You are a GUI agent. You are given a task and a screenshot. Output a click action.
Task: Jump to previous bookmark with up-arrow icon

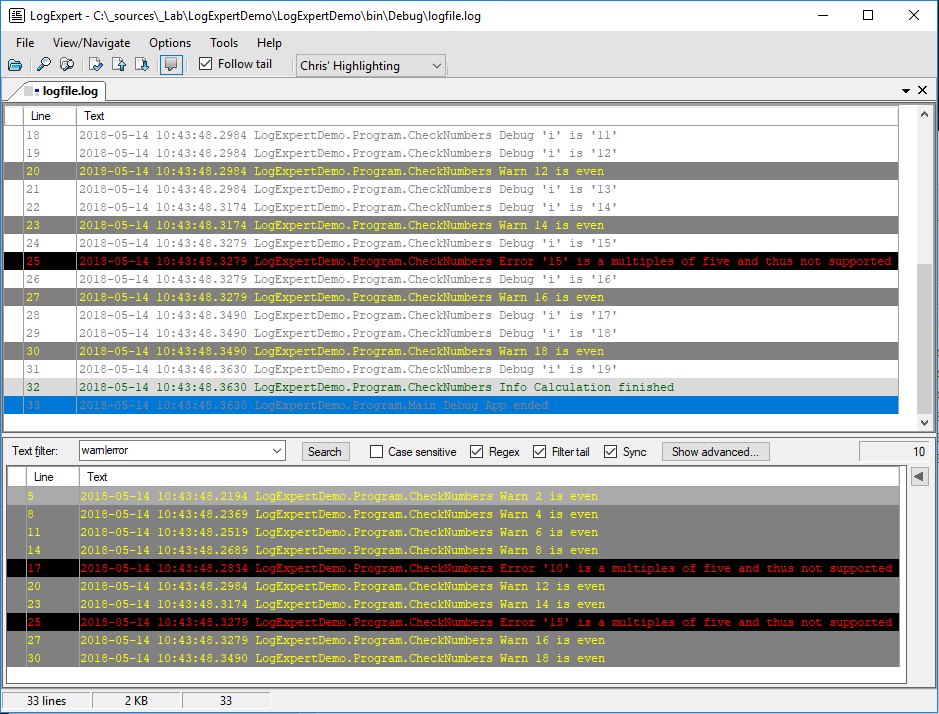tap(119, 65)
